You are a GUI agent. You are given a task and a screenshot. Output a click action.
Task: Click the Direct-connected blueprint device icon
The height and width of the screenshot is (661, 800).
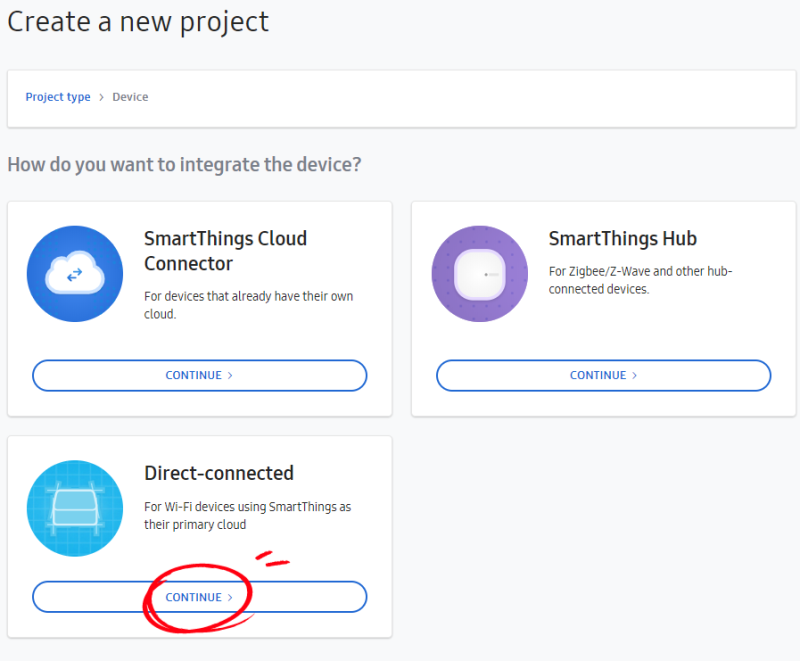tap(74, 508)
